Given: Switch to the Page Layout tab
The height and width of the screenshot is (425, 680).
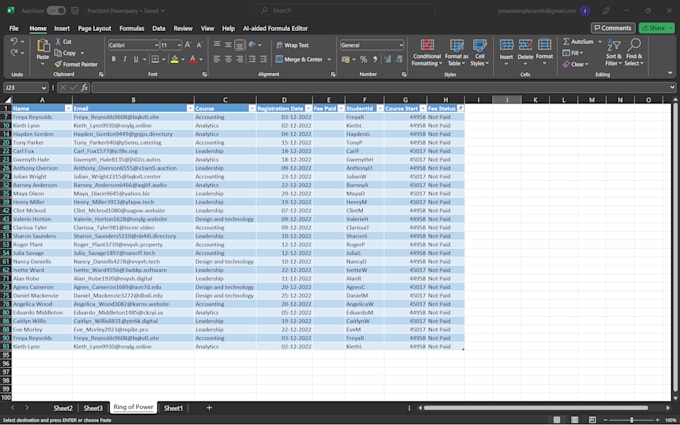Looking at the screenshot, I should [x=95, y=28].
